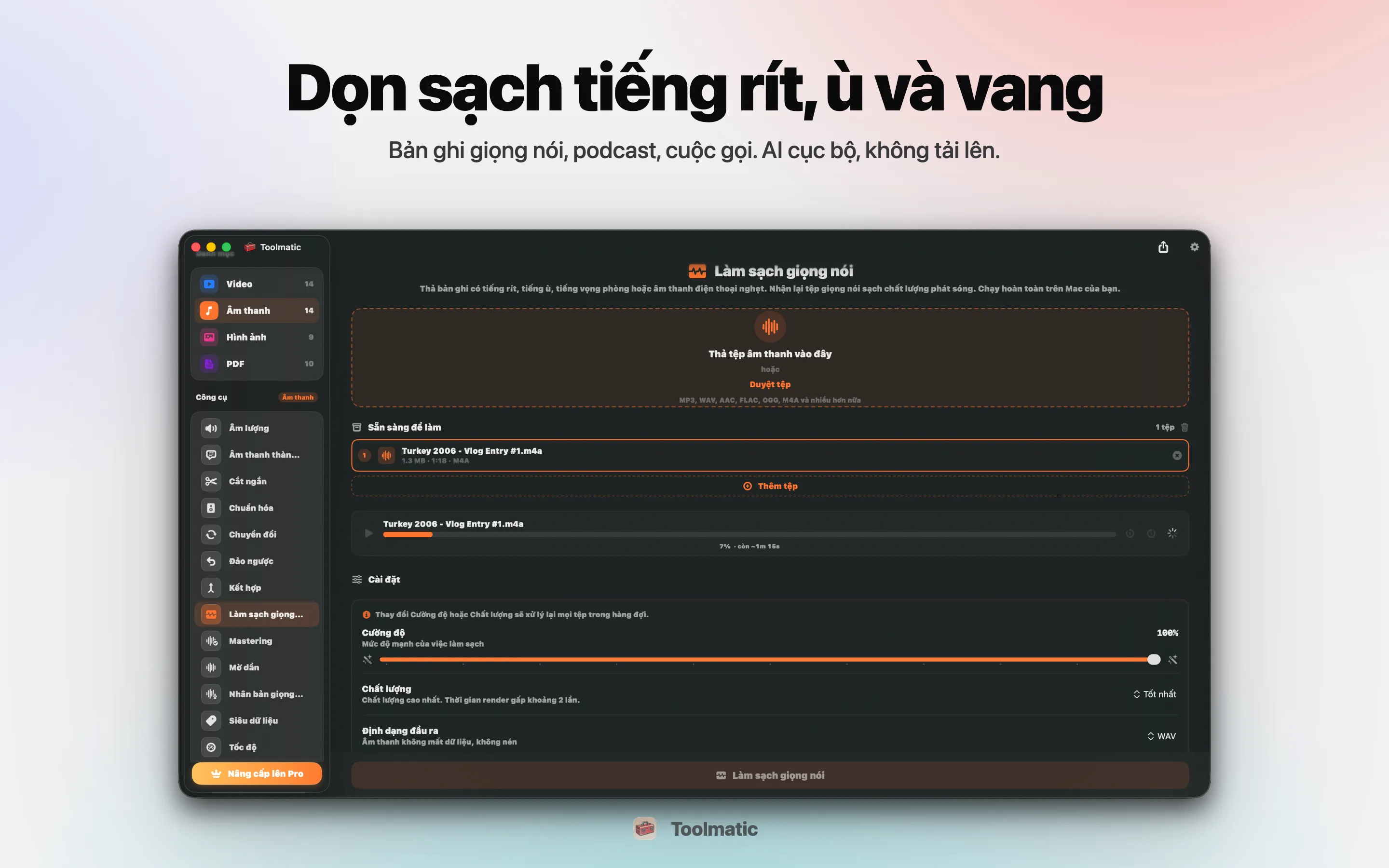1389x868 pixels.
Task: Click the Âm thanh filter badge
Action: tap(297, 397)
